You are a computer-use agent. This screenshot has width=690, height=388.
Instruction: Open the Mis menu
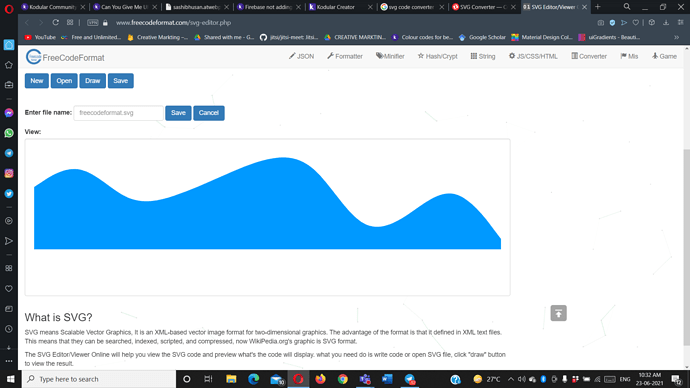pyautogui.click(x=629, y=56)
